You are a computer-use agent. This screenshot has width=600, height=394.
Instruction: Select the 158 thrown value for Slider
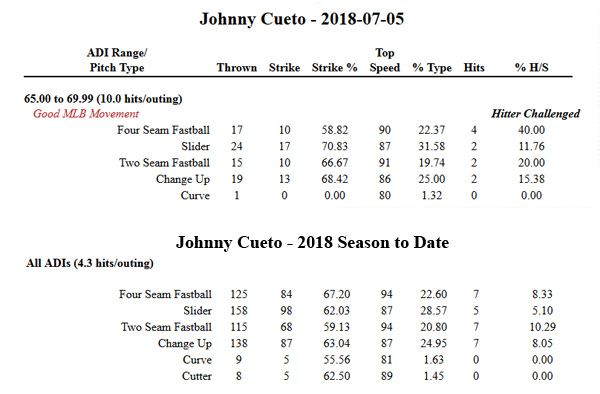tap(239, 311)
